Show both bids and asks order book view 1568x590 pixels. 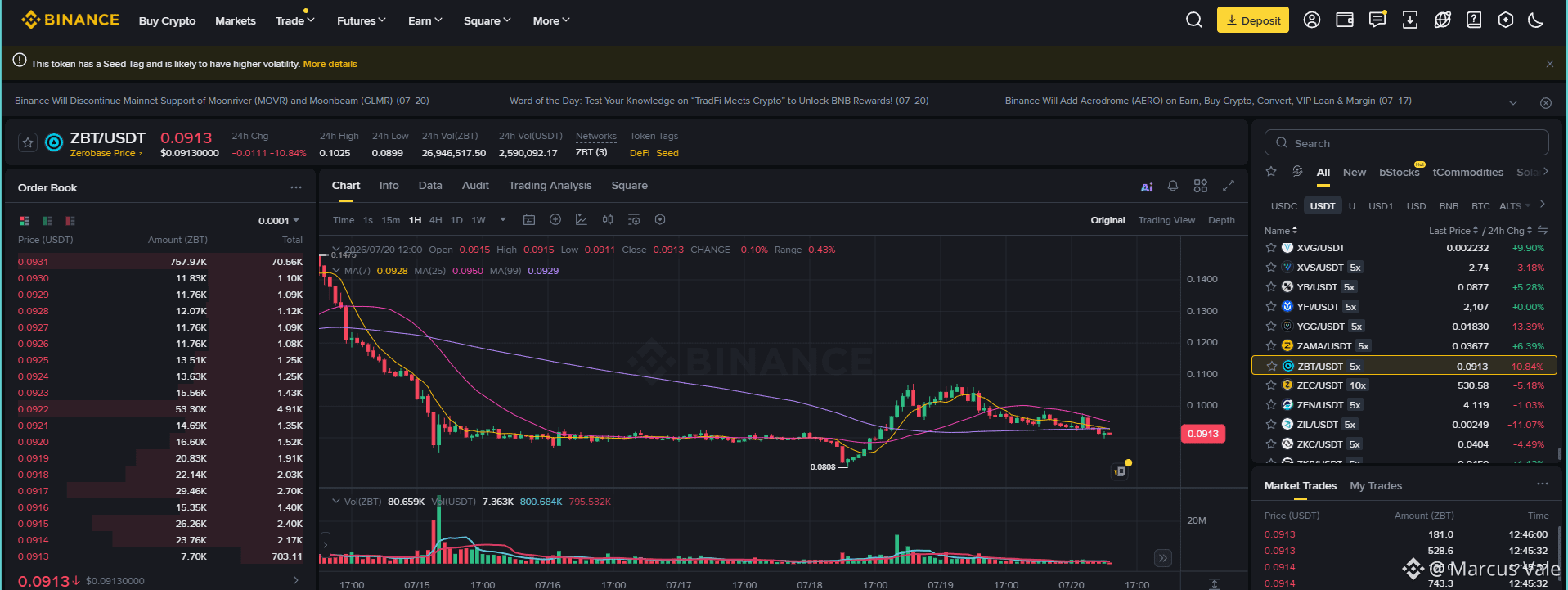click(25, 221)
